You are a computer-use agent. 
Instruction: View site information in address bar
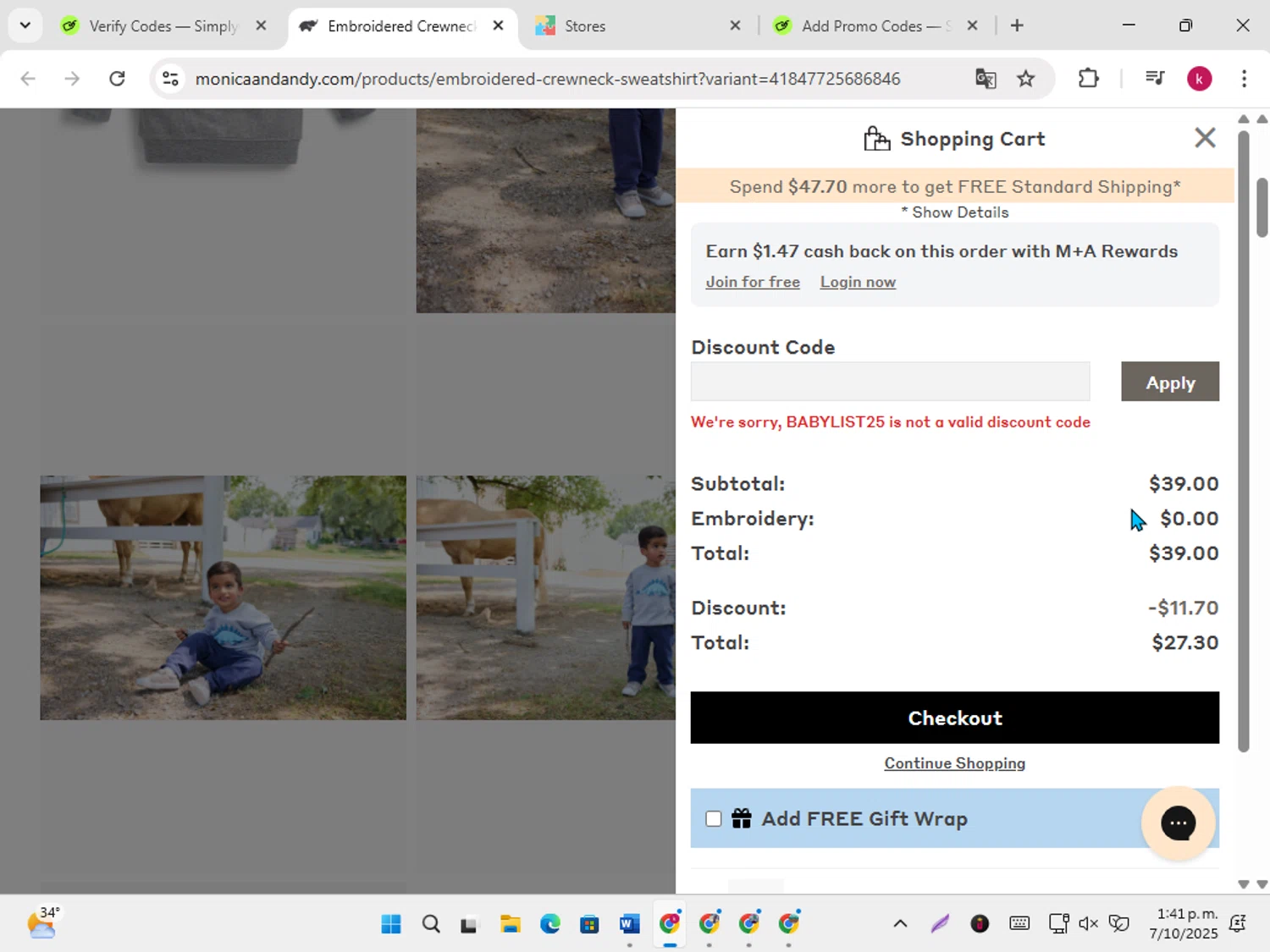click(170, 79)
